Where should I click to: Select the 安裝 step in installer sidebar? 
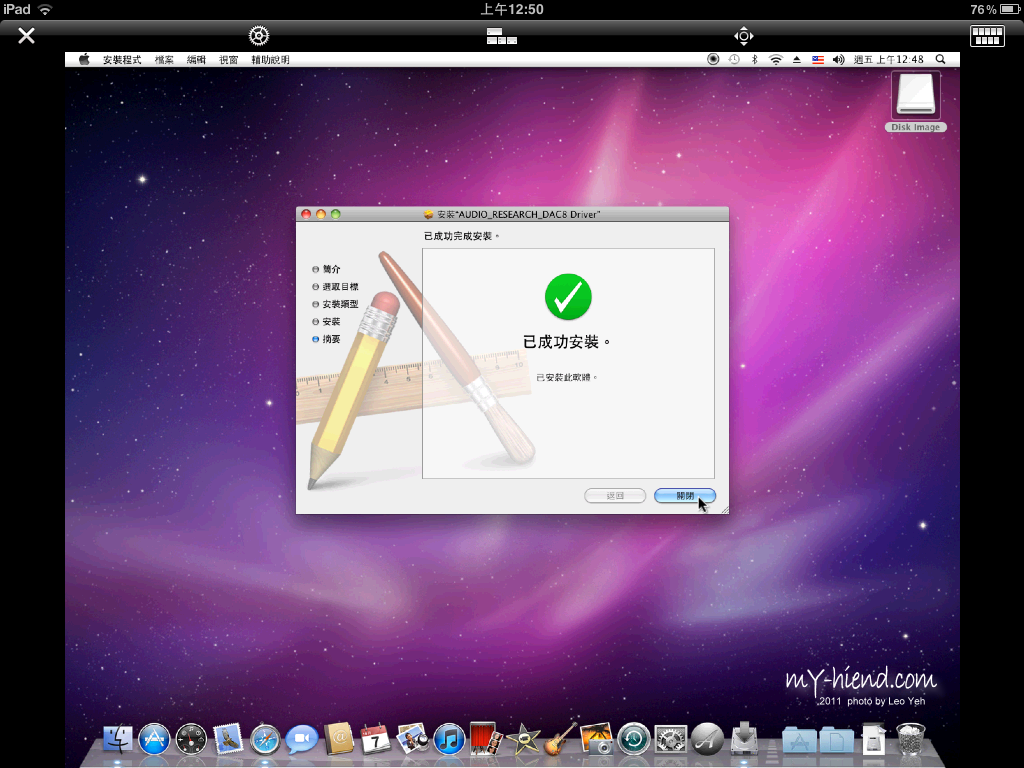tap(326, 322)
